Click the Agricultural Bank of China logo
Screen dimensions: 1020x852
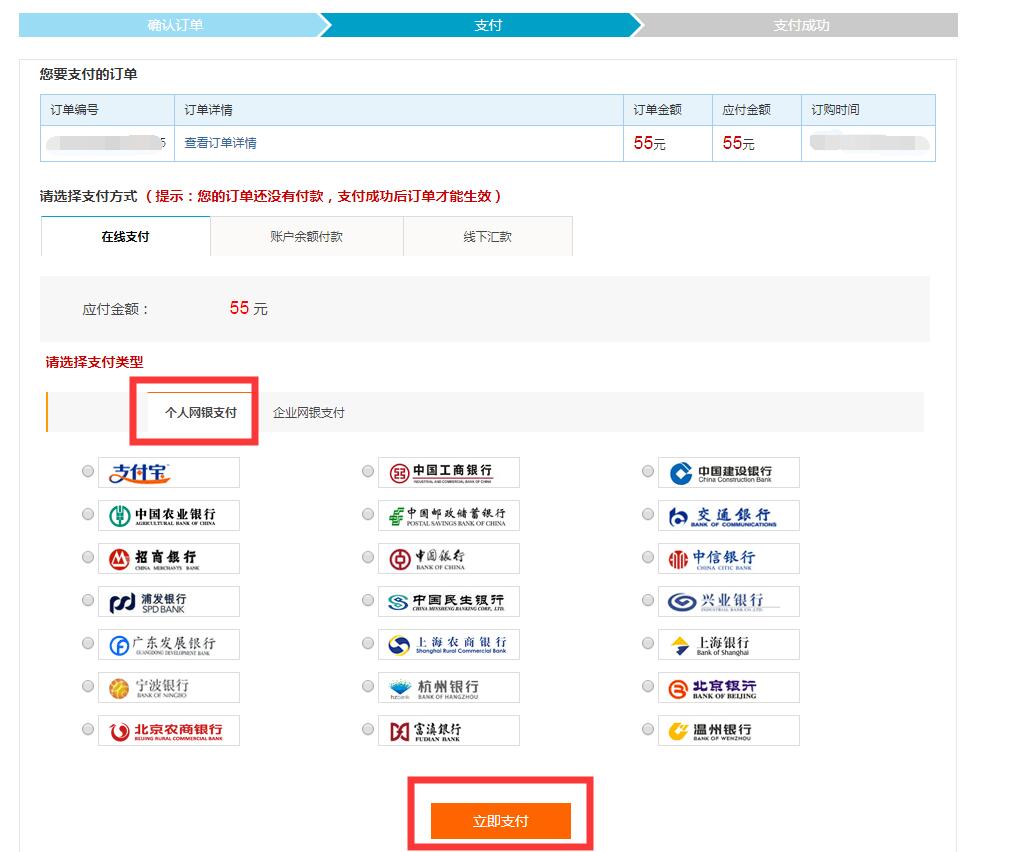tap(168, 516)
